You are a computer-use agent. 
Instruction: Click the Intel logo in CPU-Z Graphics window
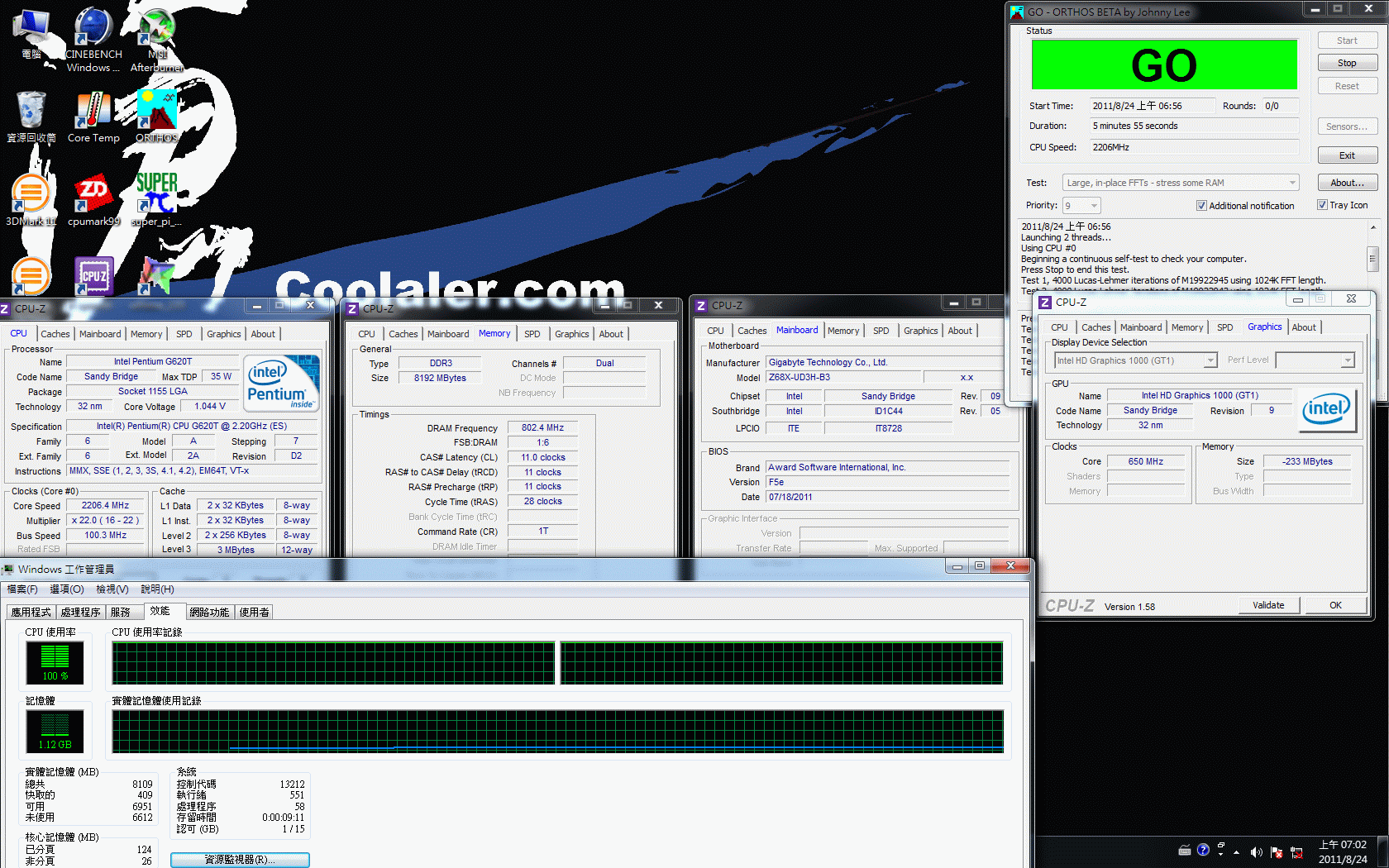click(x=1326, y=409)
